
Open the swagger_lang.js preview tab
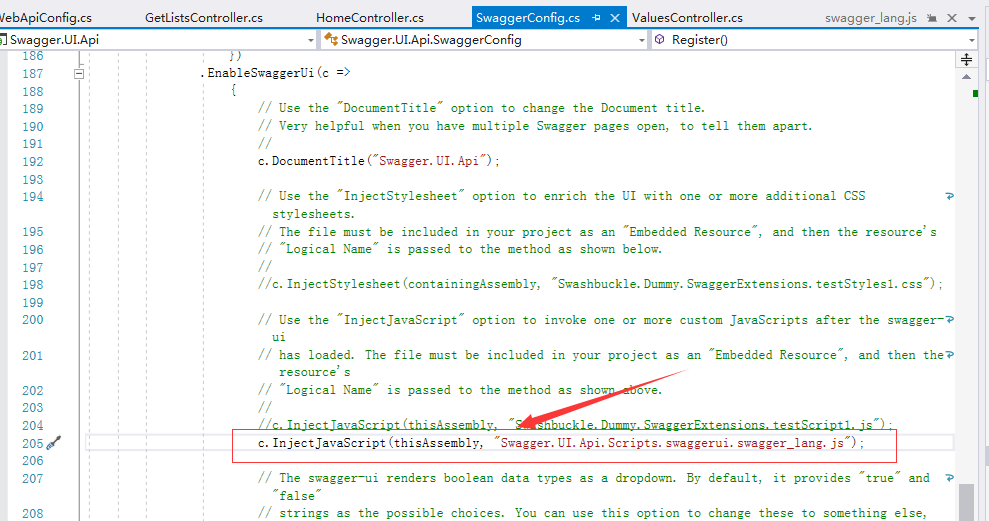tap(870, 18)
